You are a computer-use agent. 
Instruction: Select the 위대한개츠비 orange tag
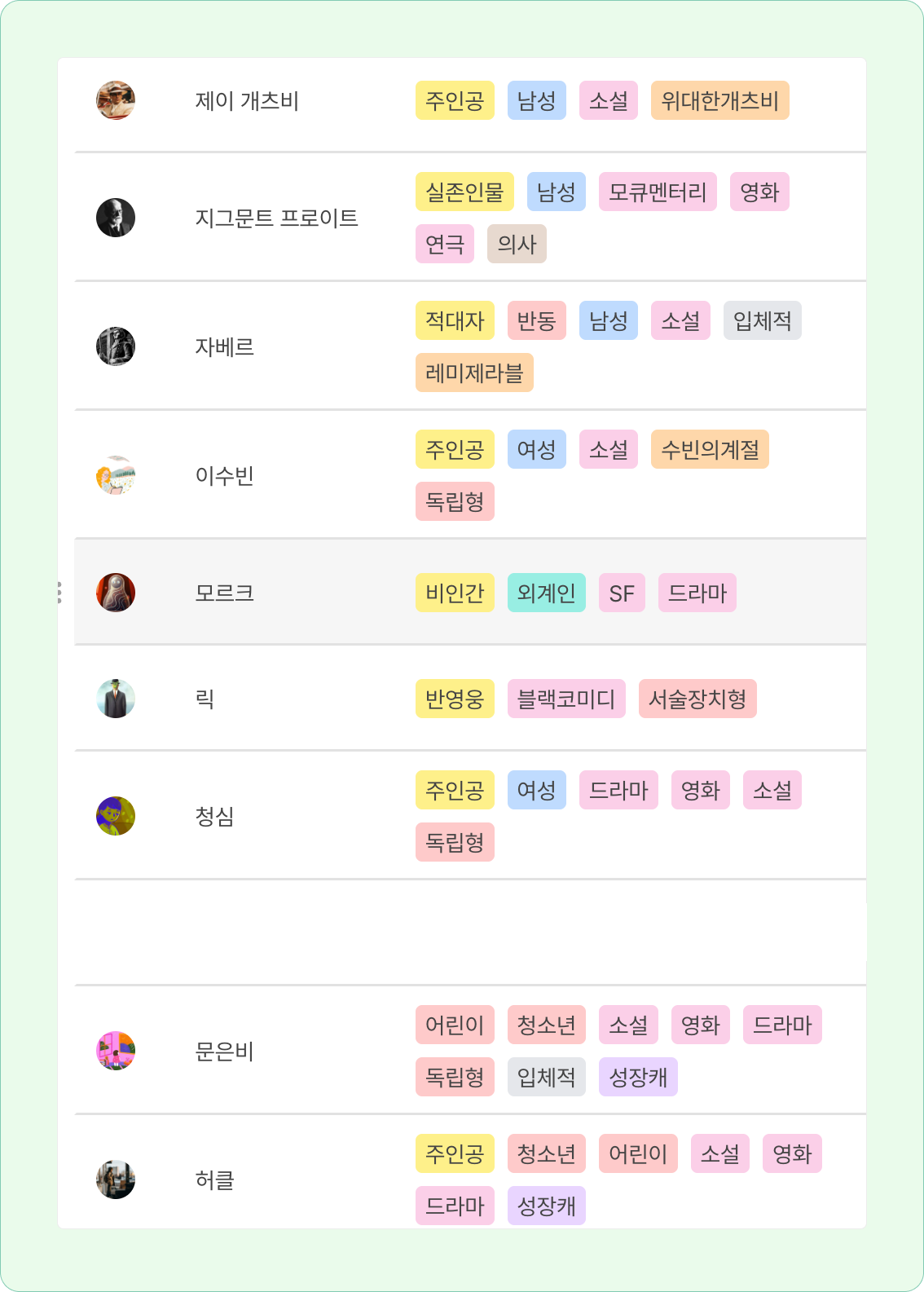pos(720,100)
